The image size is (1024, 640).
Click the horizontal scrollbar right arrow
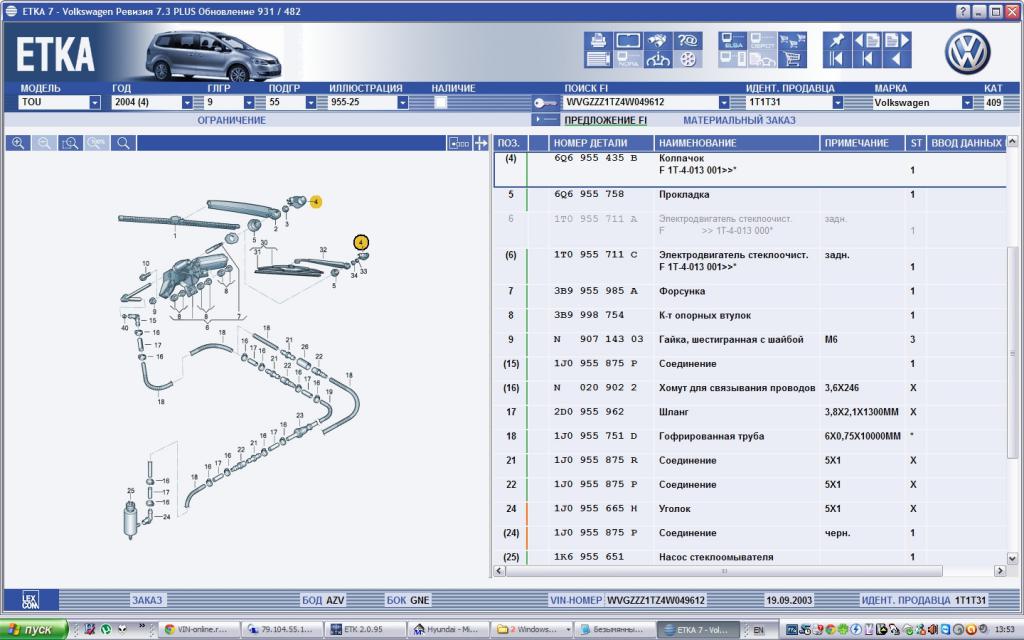point(1000,571)
